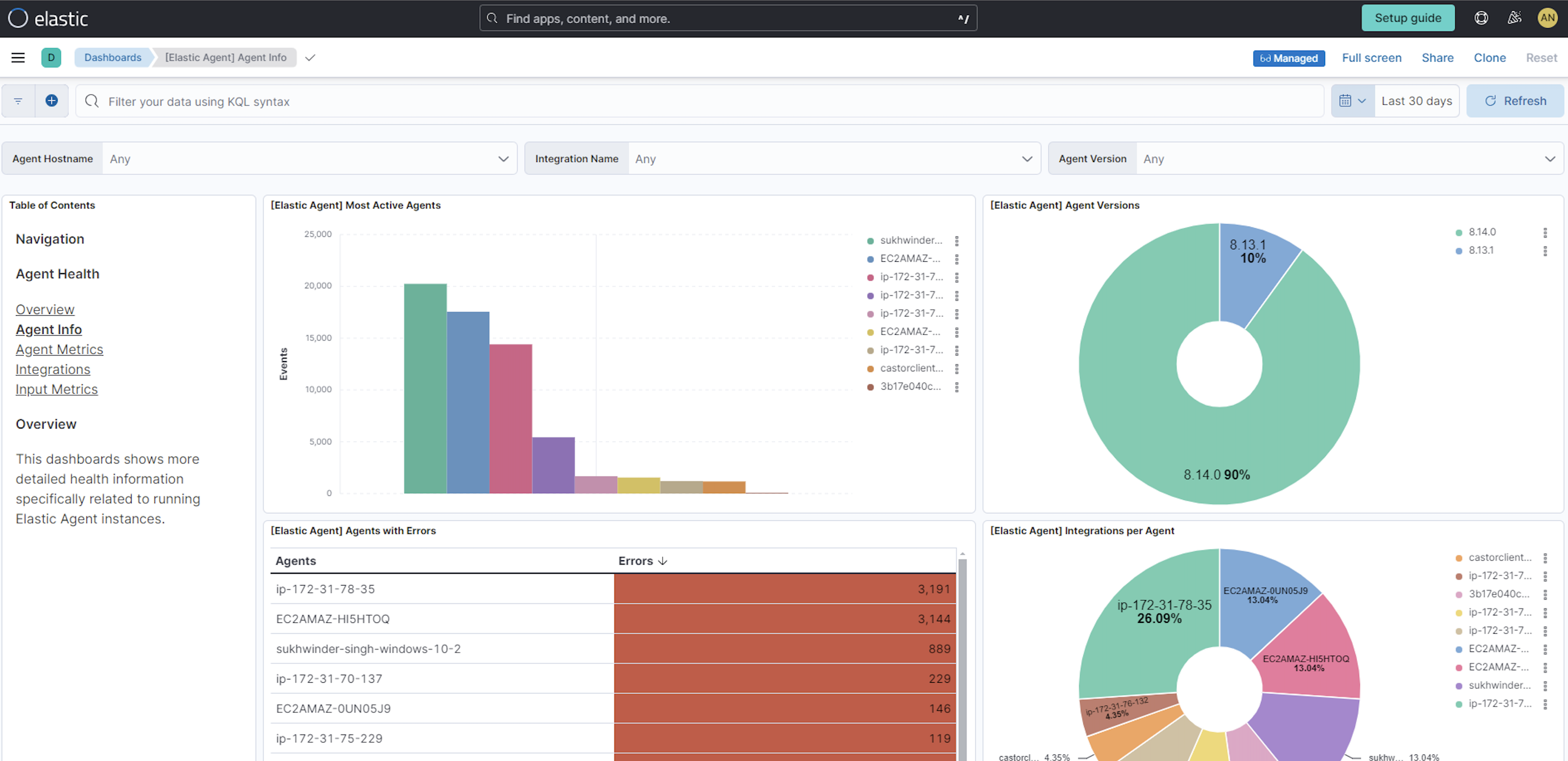Open the AN user avatar menu
Image resolution: width=1568 pixels, height=761 pixels.
1548,18
